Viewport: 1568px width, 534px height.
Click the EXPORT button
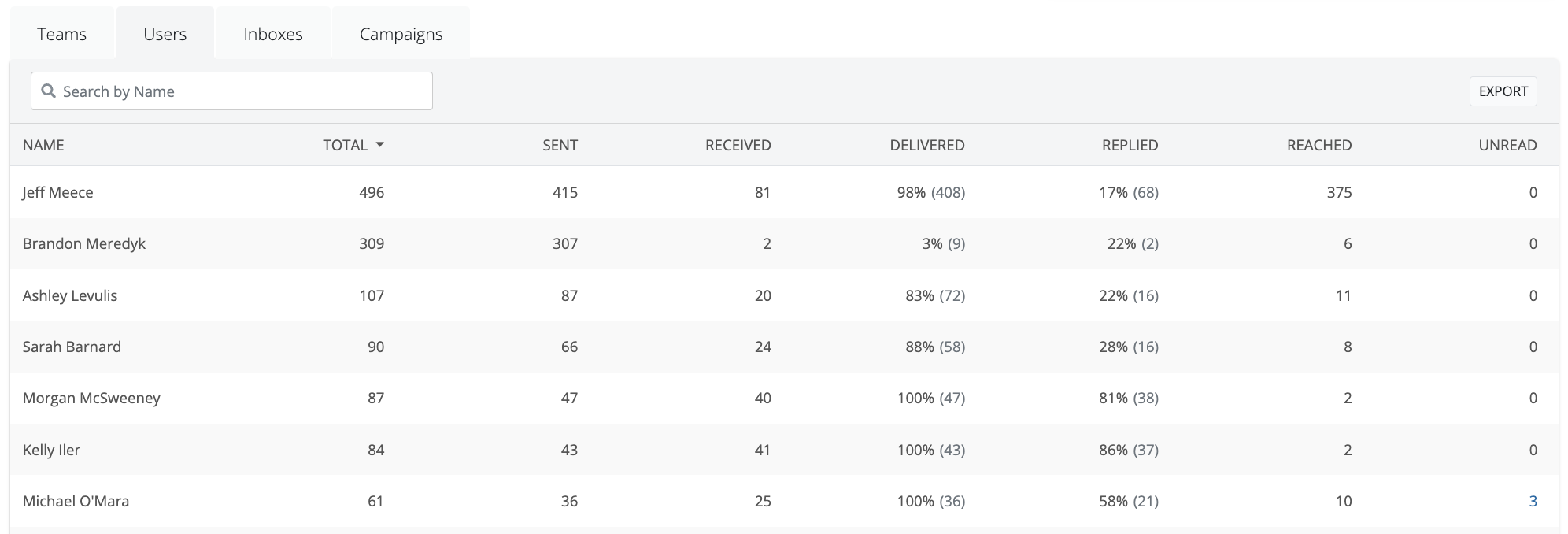coord(1503,91)
